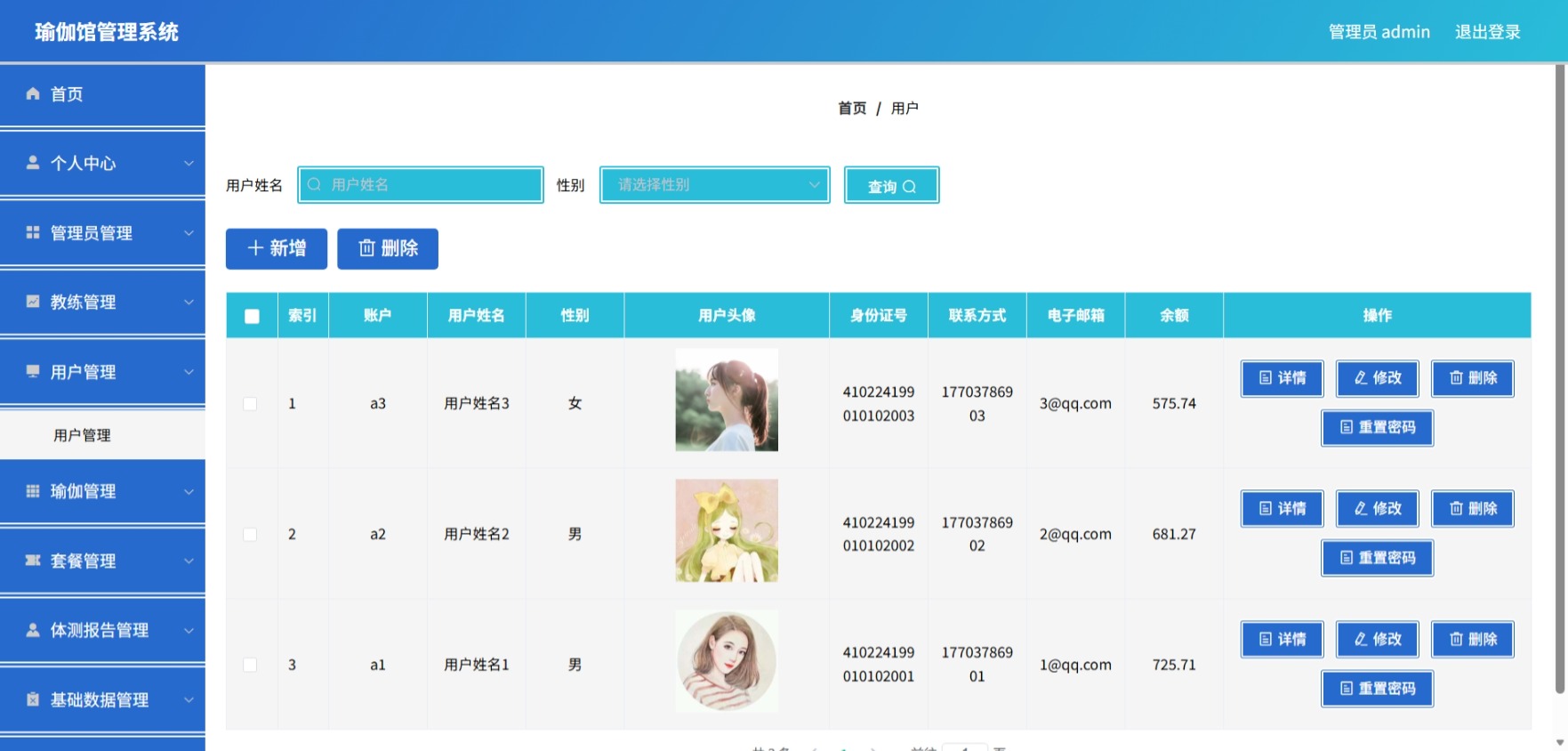
Task: Click the user icon beside 体测报告管理
Action: point(33,630)
